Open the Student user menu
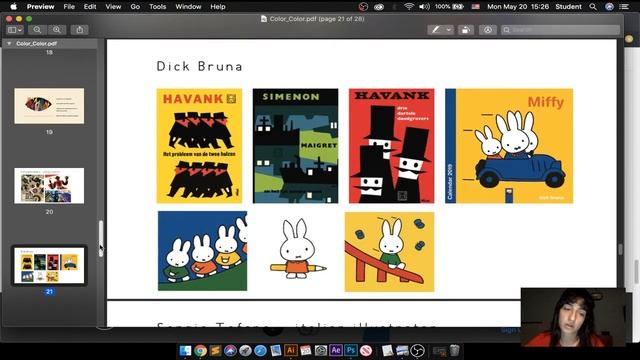This screenshot has height=360, width=640. [568, 7]
